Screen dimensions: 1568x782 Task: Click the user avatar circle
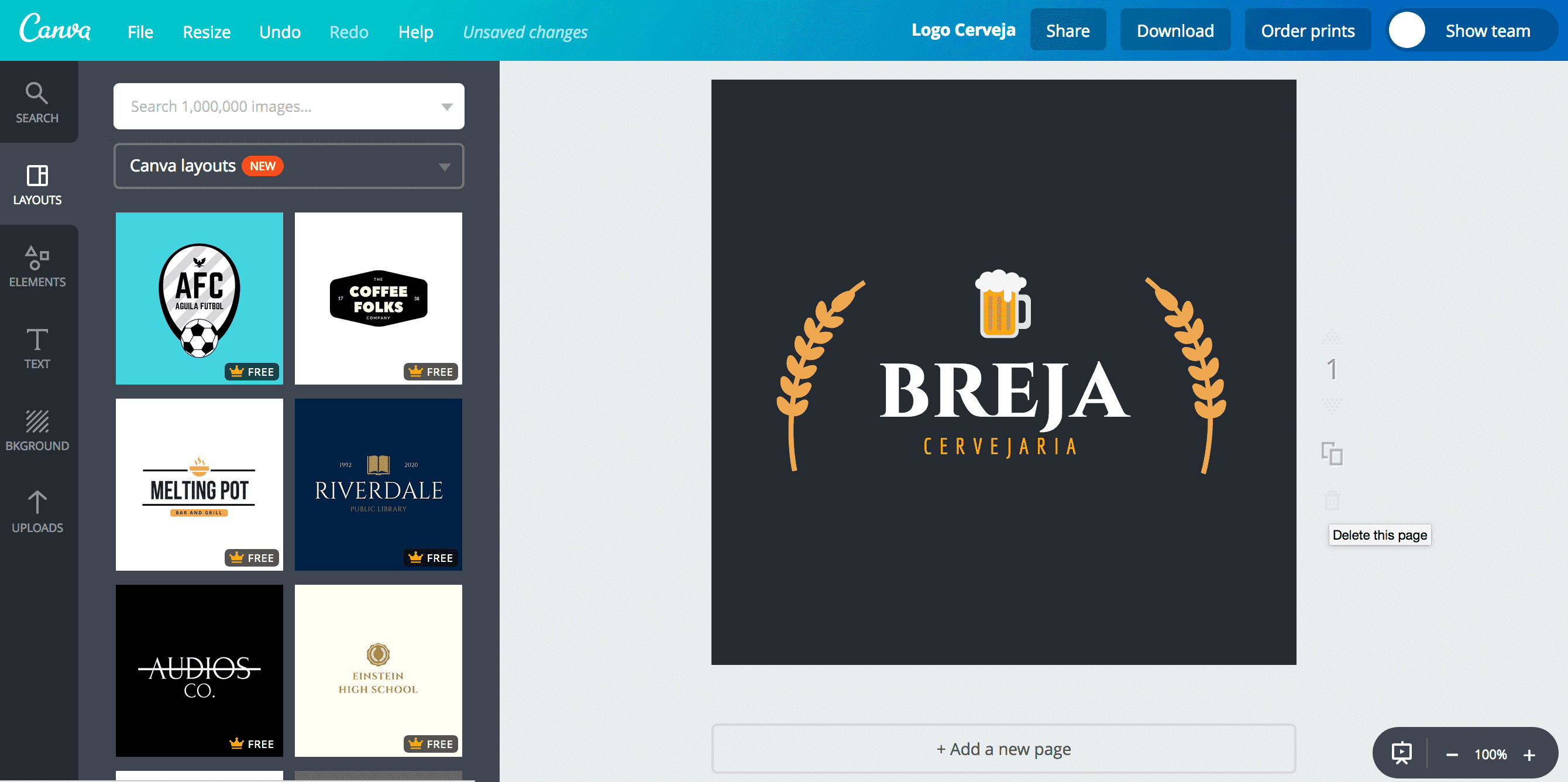1407,30
